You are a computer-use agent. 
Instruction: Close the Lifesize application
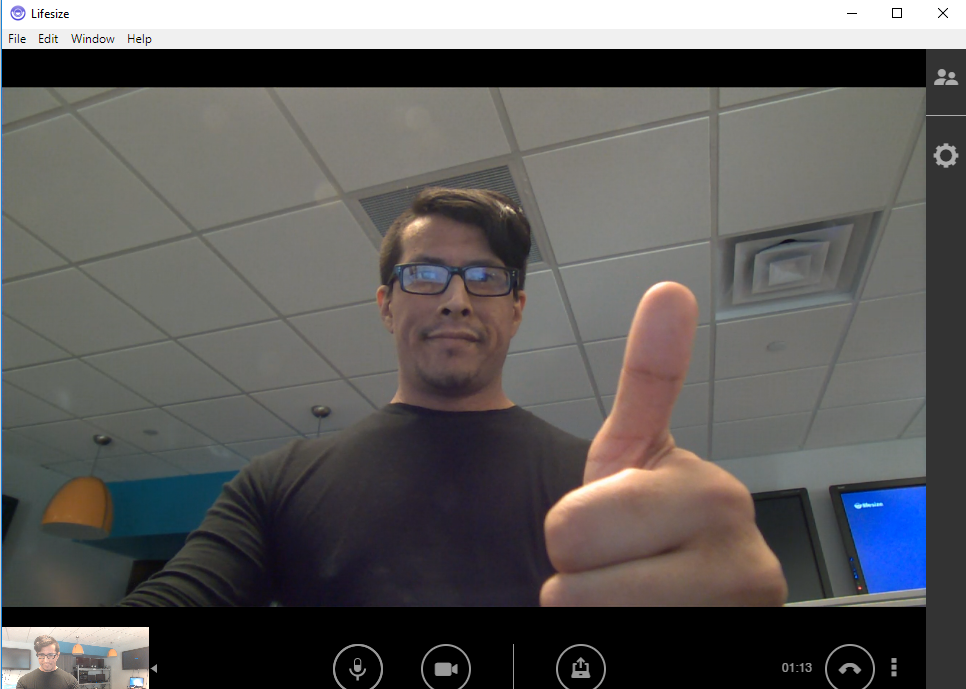[x=942, y=13]
